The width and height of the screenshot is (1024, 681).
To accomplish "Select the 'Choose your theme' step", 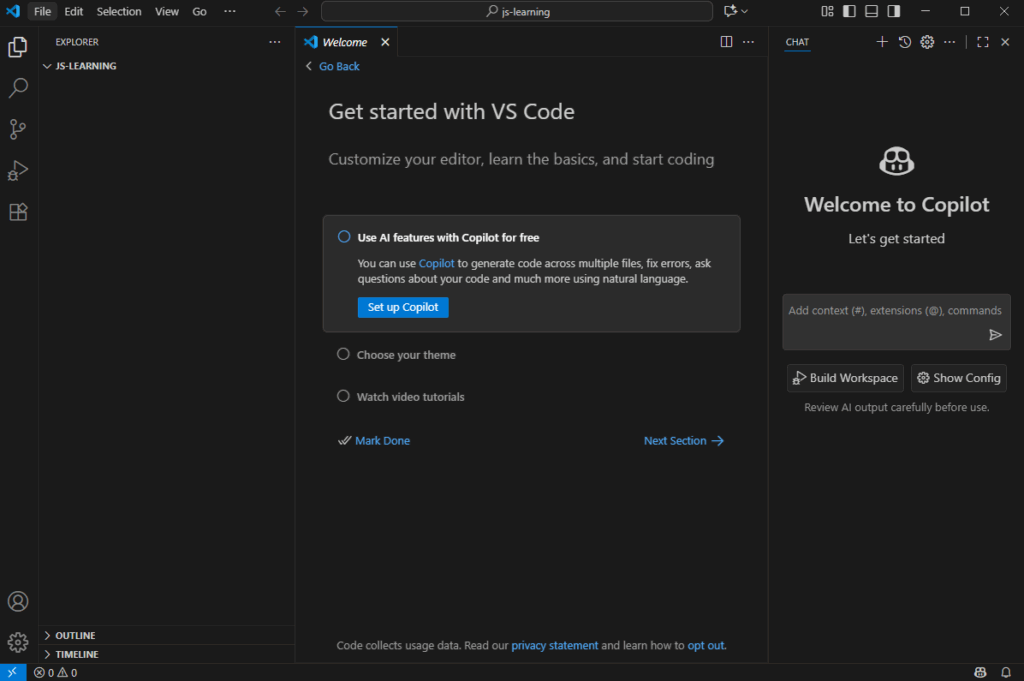I will click(405, 355).
